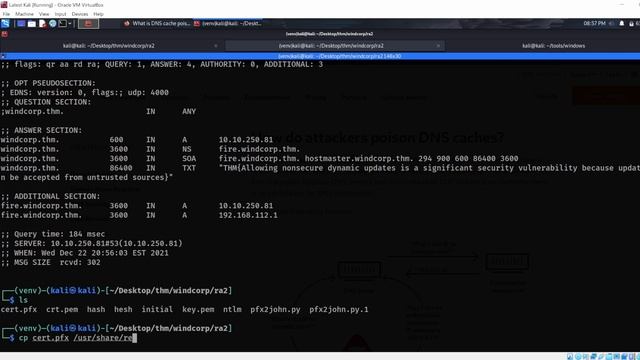Click the clock showing 08:57 PM
The height and width of the screenshot is (360, 640).
tap(594, 24)
